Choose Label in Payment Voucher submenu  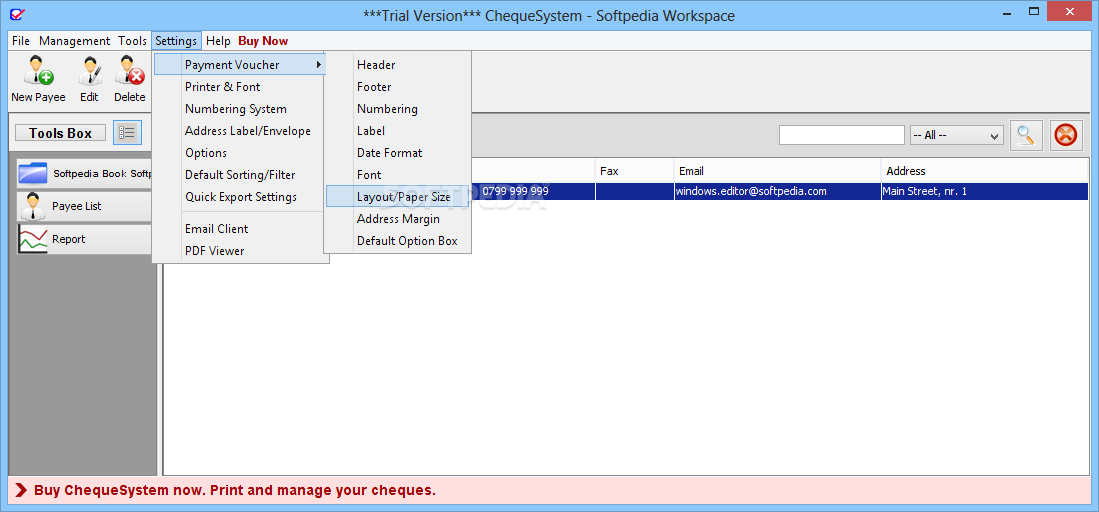pos(397,130)
